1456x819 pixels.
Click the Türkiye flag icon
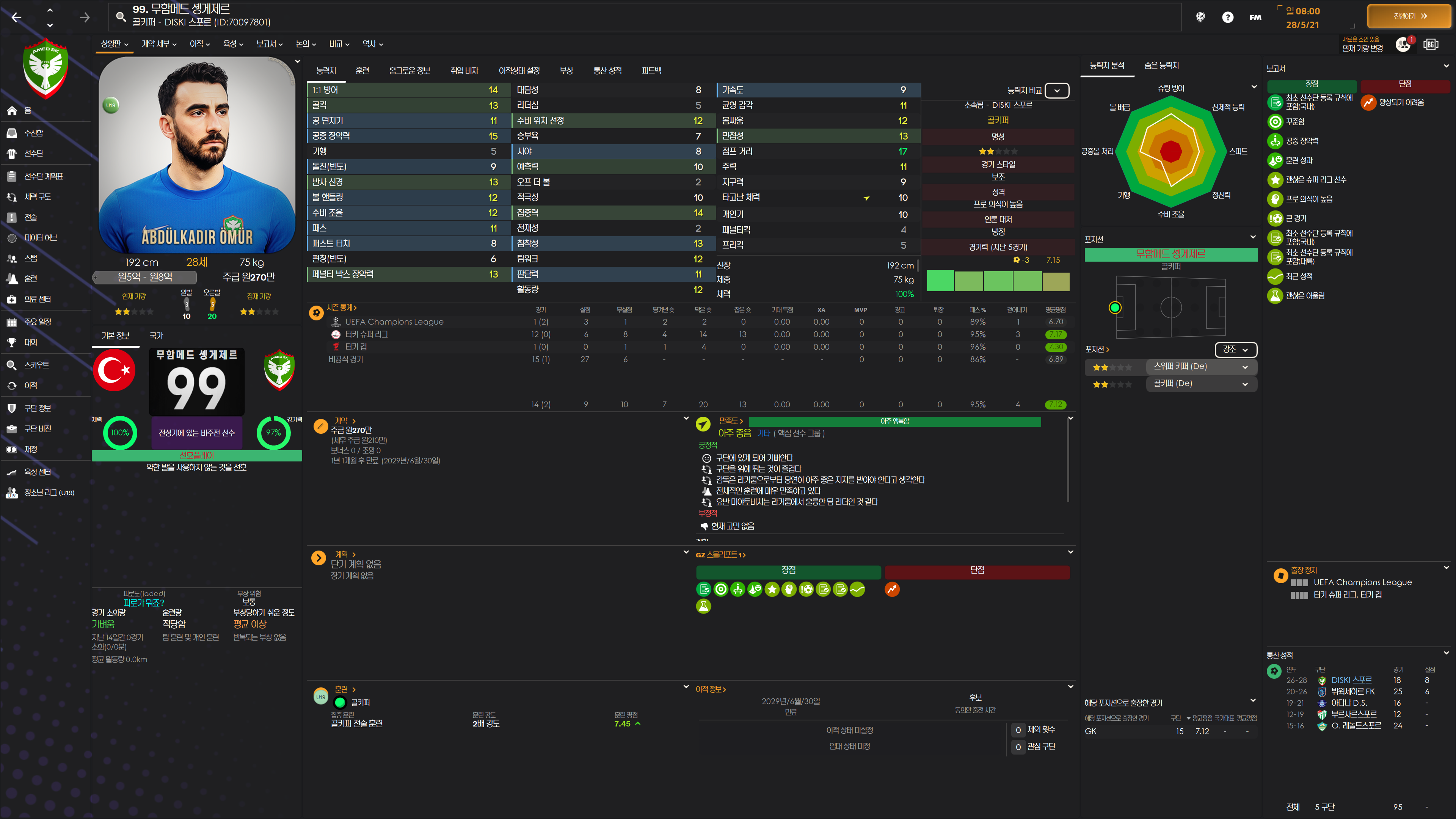click(x=114, y=370)
